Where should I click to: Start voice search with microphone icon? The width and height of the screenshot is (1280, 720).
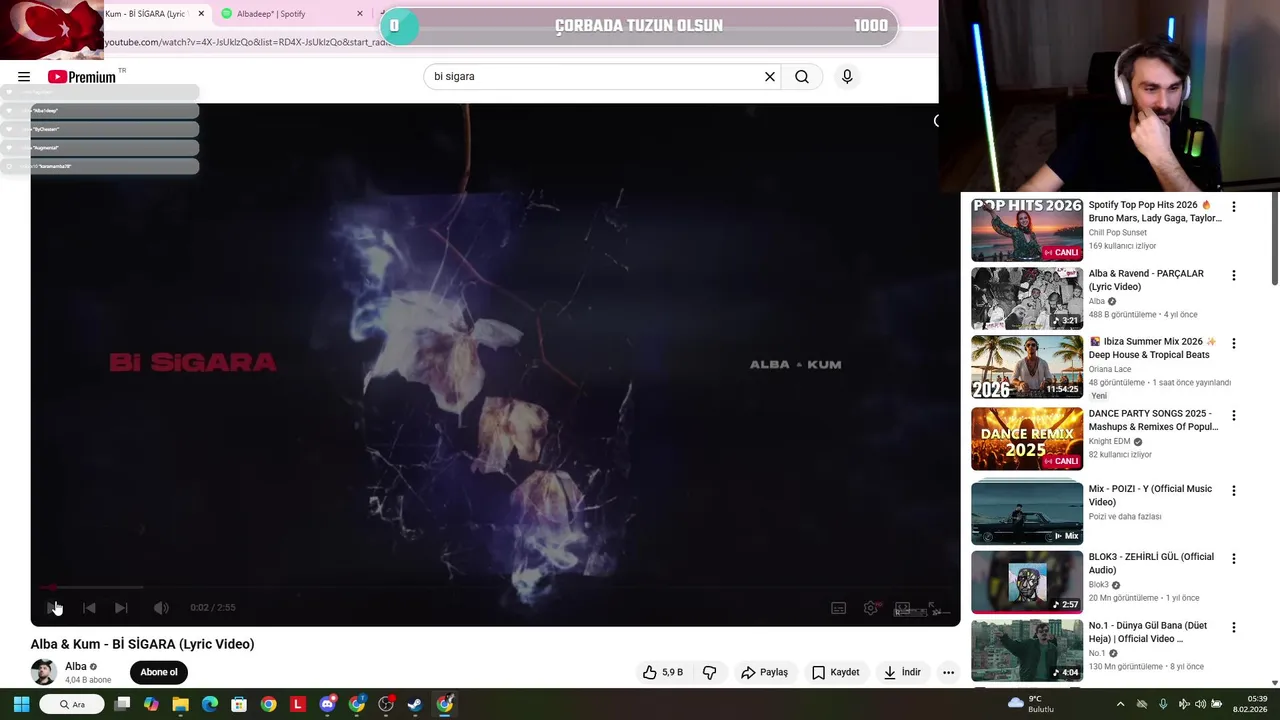coord(847,77)
